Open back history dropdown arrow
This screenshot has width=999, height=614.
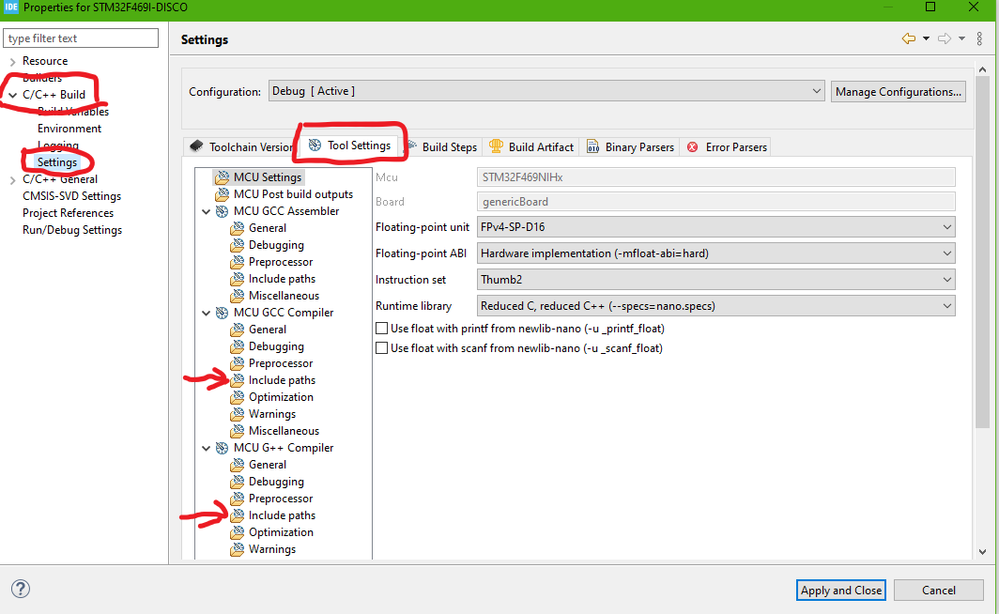click(x=926, y=39)
